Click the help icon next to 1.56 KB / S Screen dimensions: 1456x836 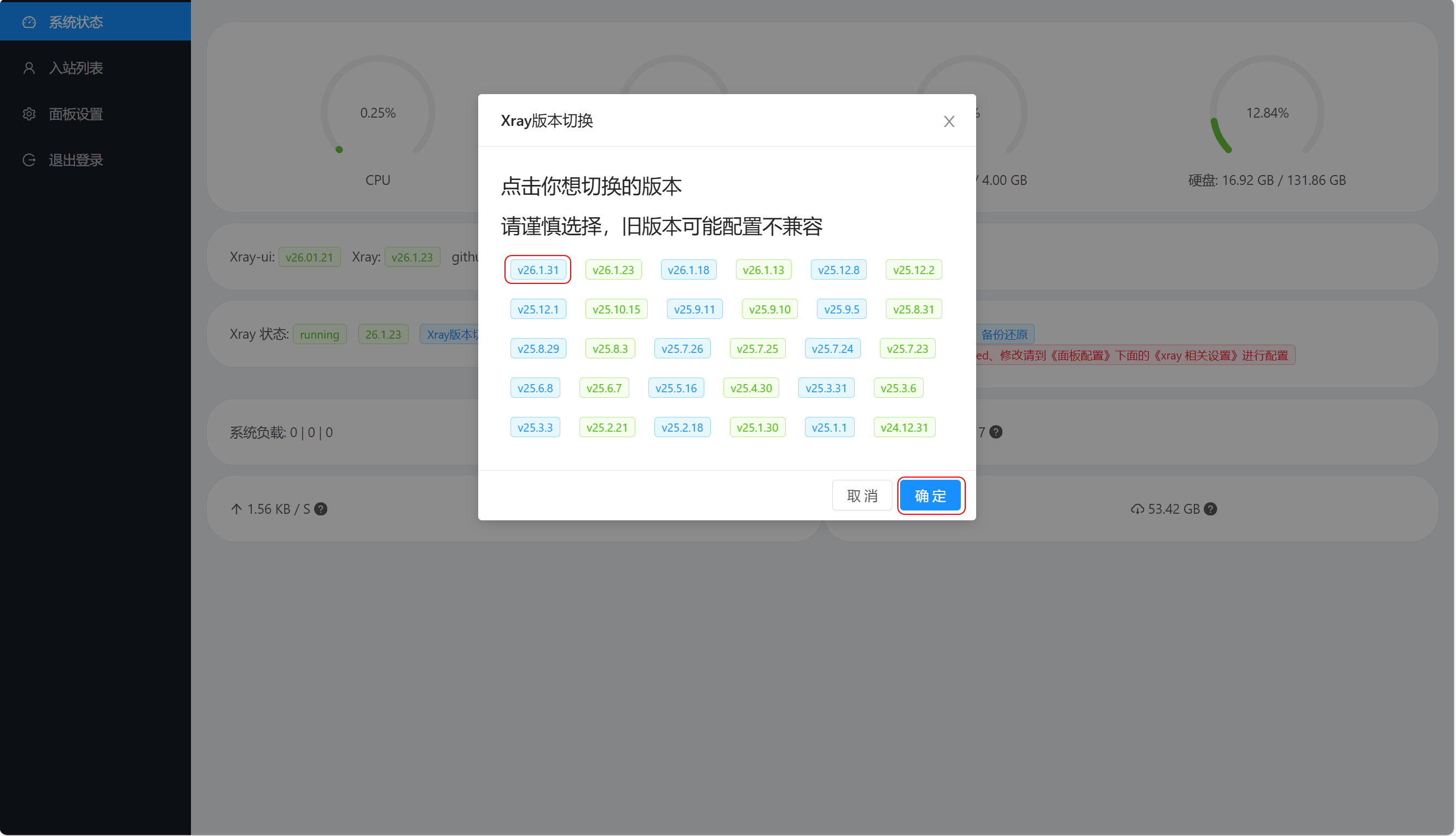tap(321, 509)
